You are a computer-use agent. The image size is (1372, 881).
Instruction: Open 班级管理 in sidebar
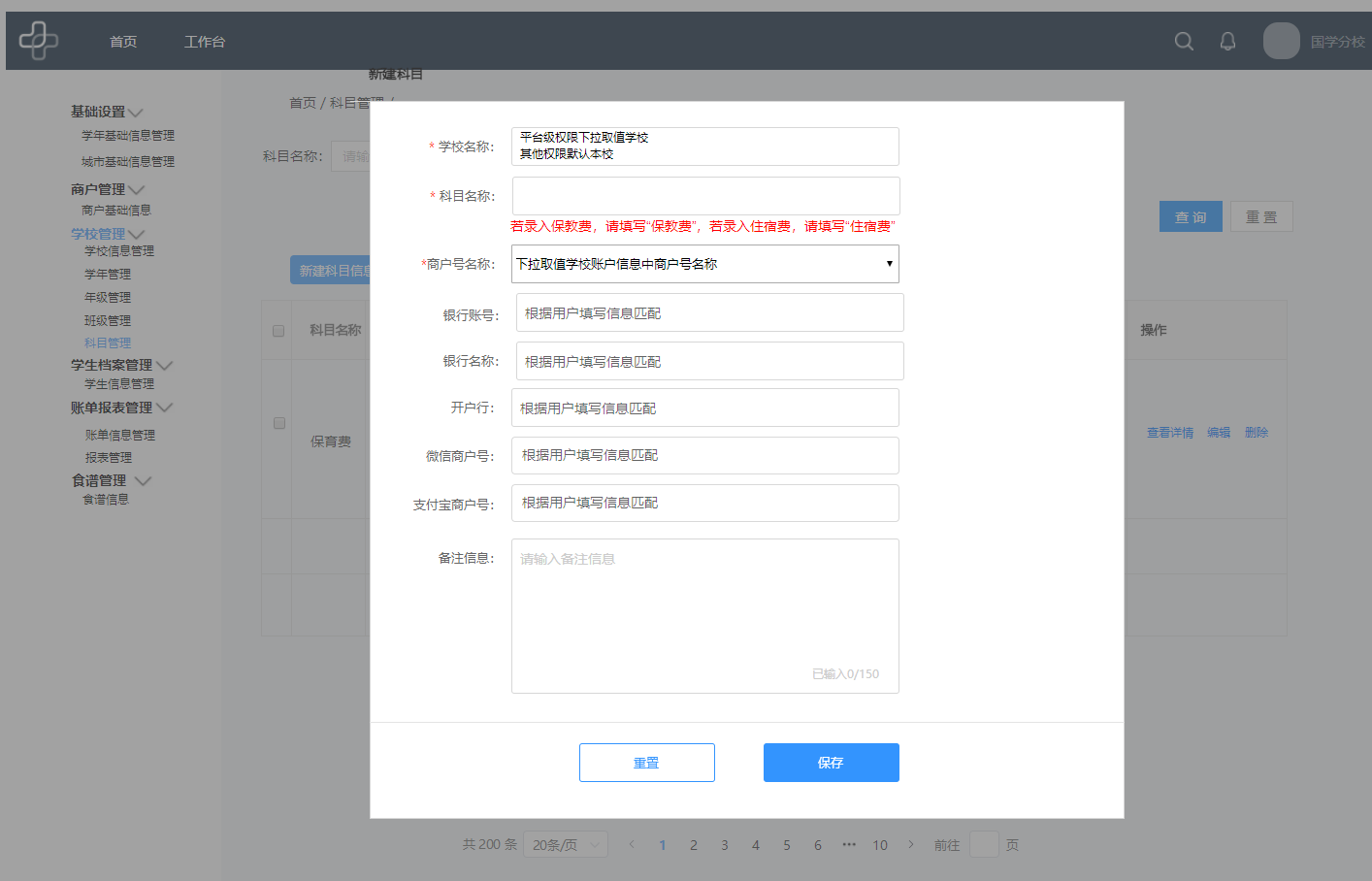(108, 321)
